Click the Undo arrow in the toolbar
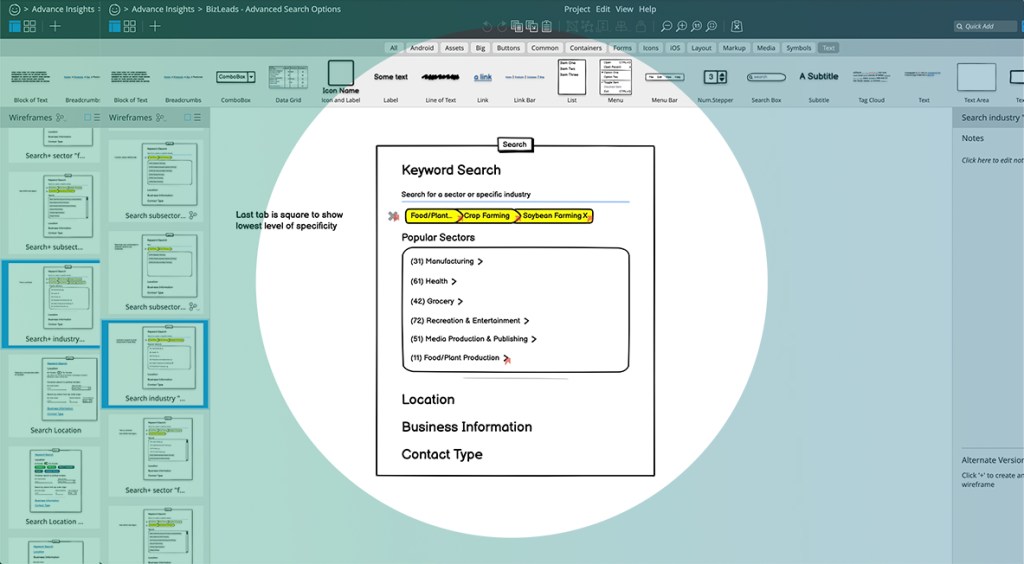Screen dimensions: 1024x564 click(486, 26)
